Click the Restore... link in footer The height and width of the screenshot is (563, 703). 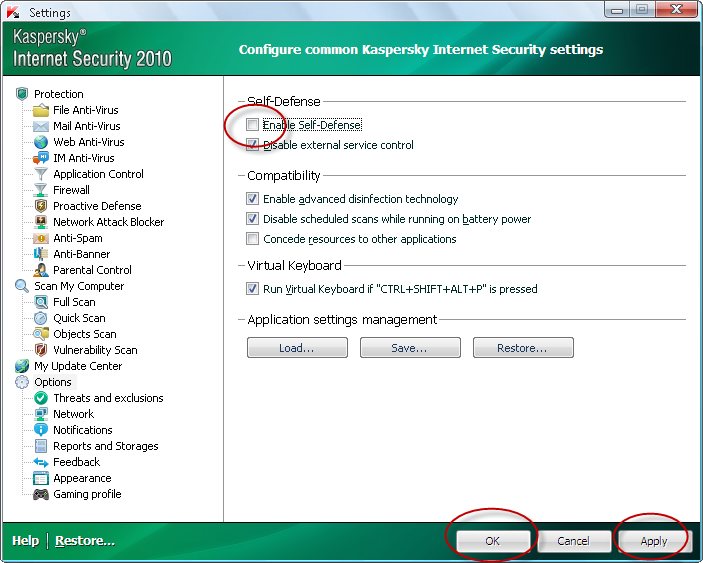coord(85,541)
